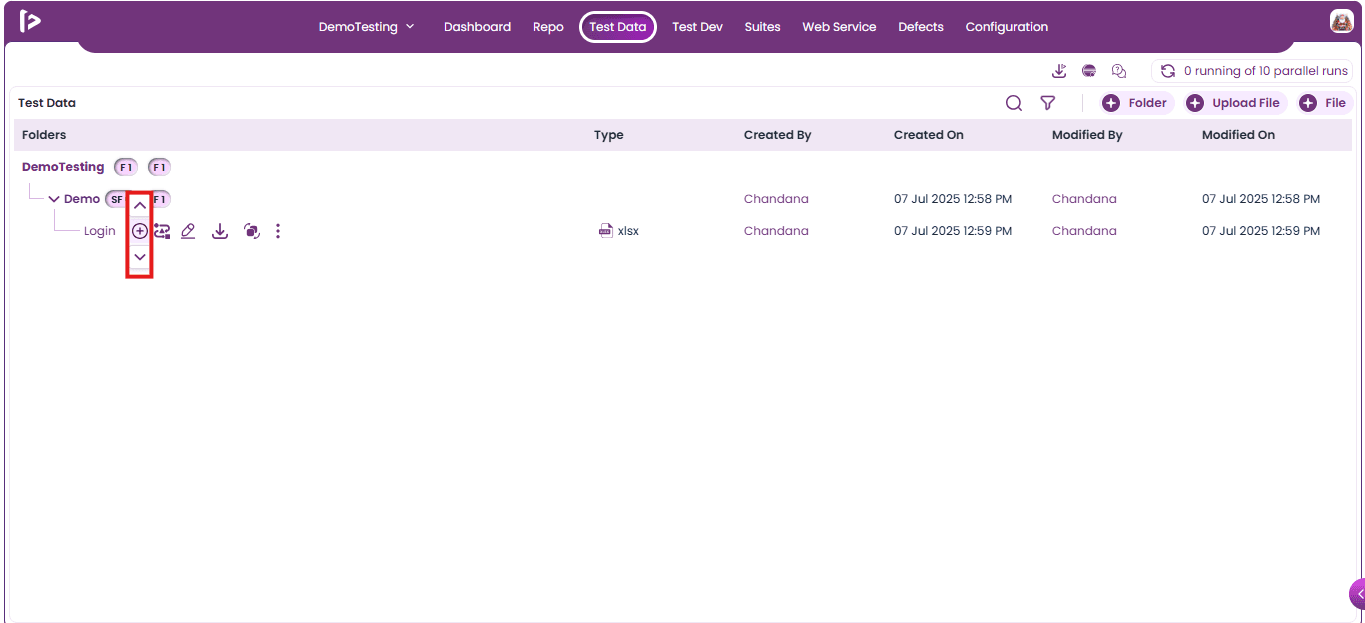Screen dimensions: 1365x623
Task: Click Chandana under Created By in Login row
Action: [x=776, y=231]
